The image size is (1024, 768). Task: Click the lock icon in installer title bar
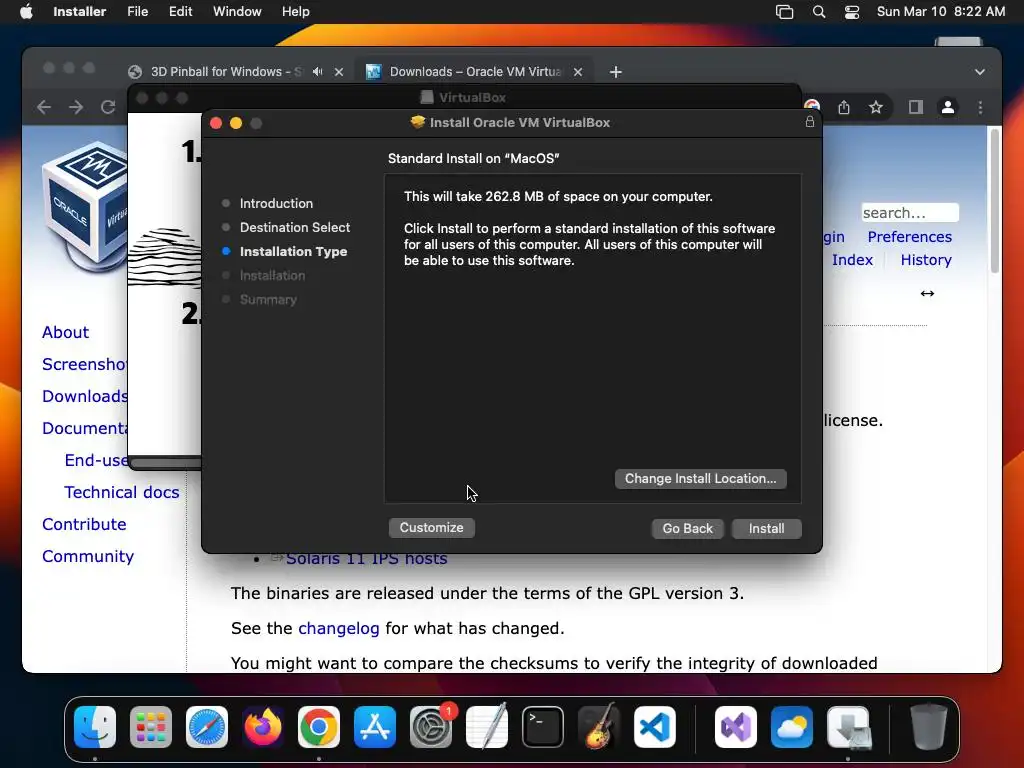click(x=810, y=122)
